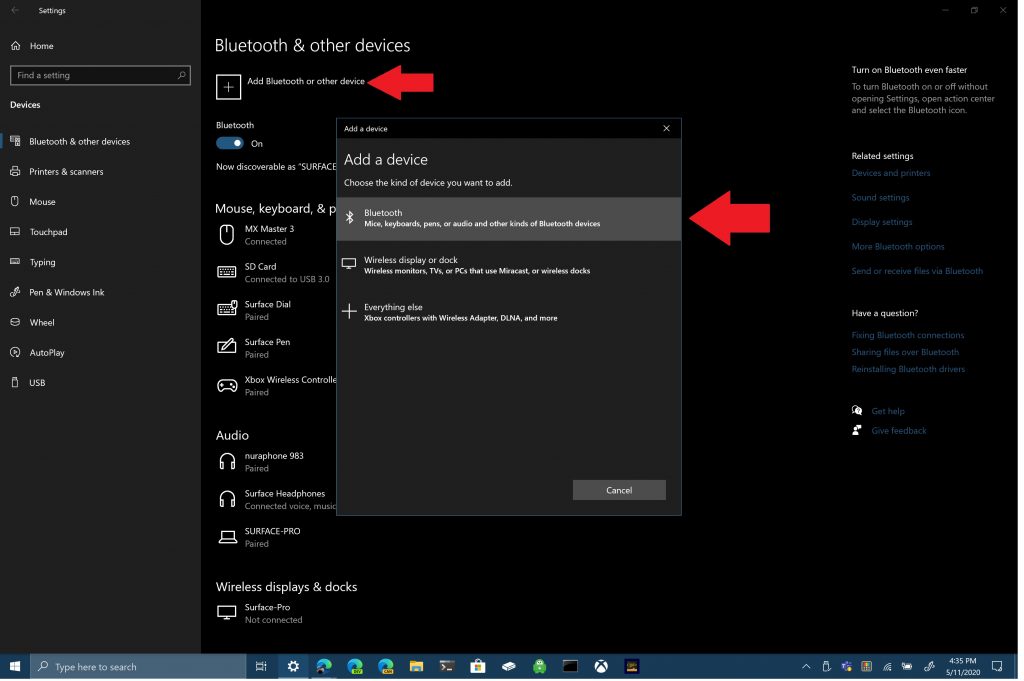The height and width of the screenshot is (681, 1024).
Task: Click the Home icon in Settings sidebar
Action: tap(16, 46)
